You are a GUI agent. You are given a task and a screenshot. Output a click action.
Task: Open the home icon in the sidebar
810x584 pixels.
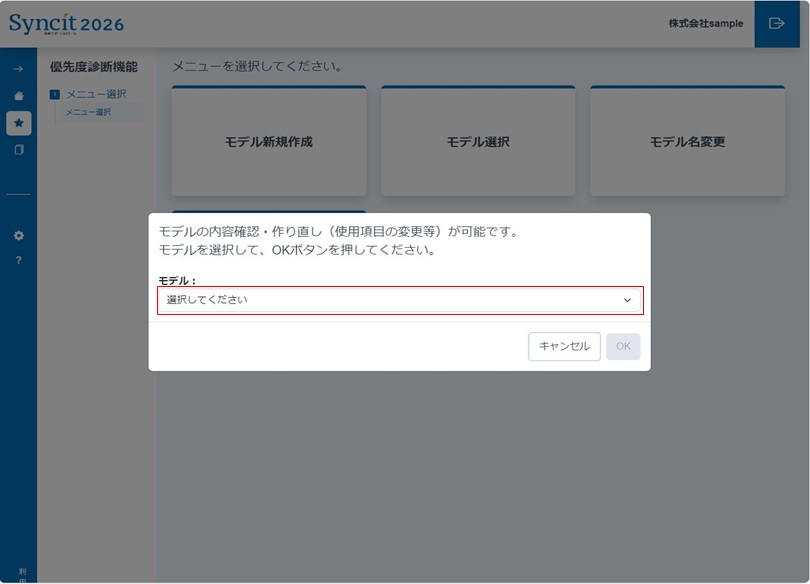pyautogui.click(x=16, y=96)
